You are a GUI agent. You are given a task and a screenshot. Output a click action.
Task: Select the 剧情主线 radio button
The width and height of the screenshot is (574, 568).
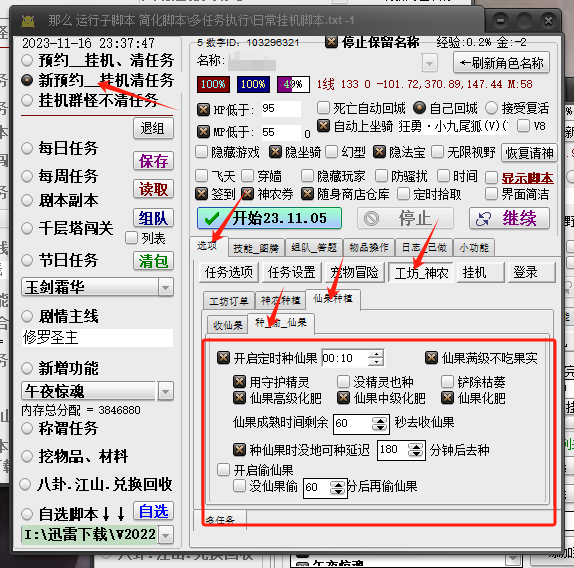(27, 316)
